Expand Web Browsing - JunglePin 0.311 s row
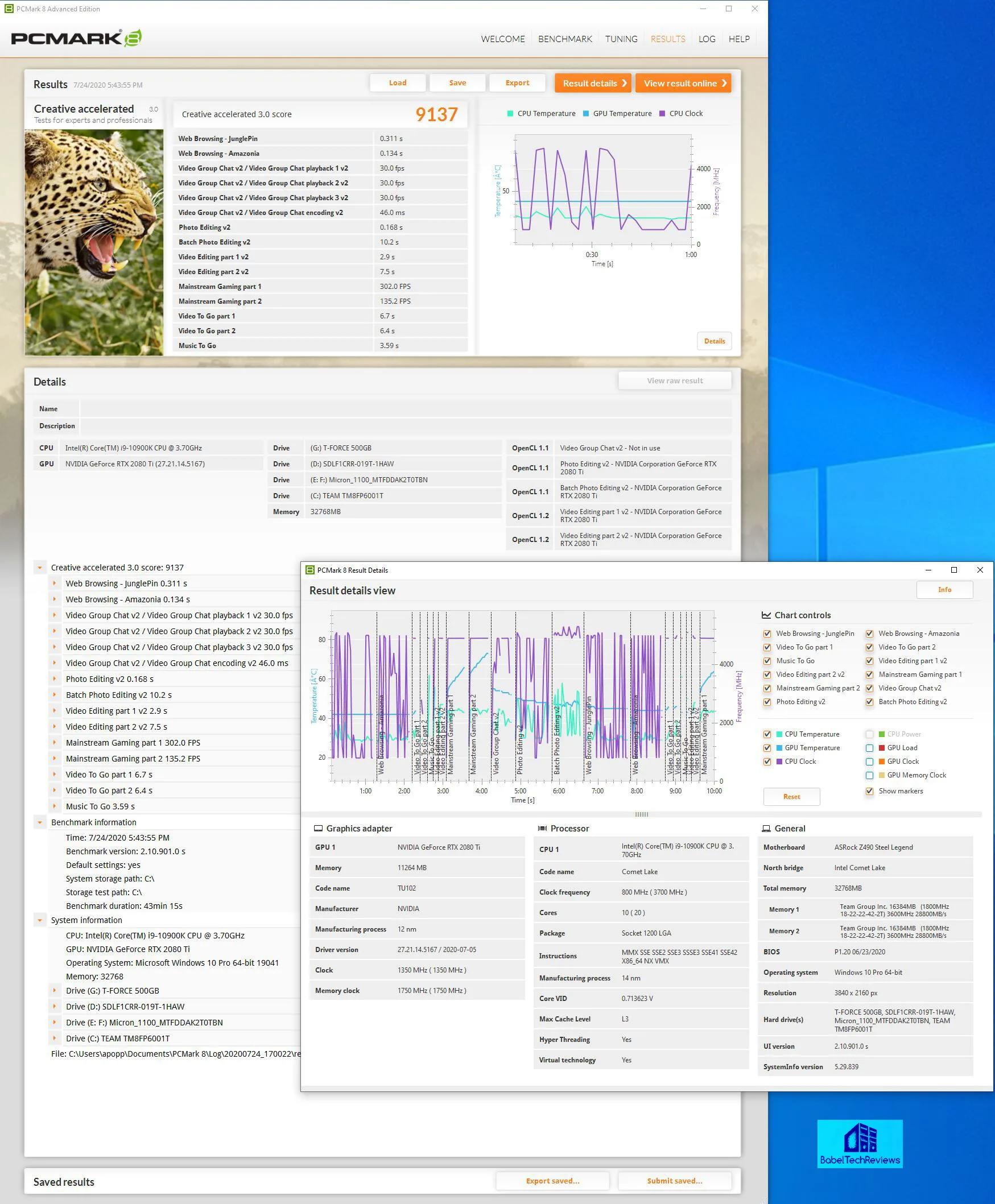Screen dimensions: 995x1204 coord(55,584)
